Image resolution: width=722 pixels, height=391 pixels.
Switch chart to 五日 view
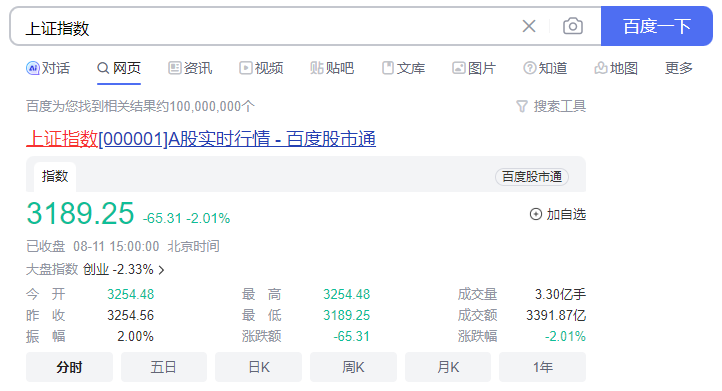coord(163,367)
